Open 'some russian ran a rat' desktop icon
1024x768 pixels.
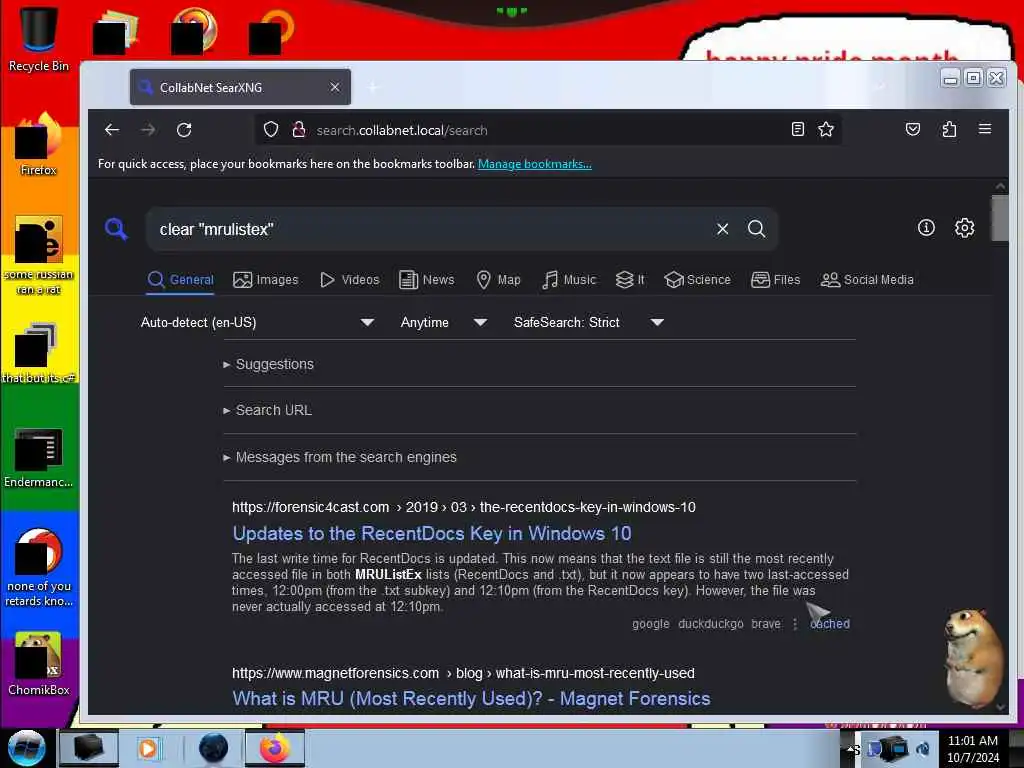[39, 255]
